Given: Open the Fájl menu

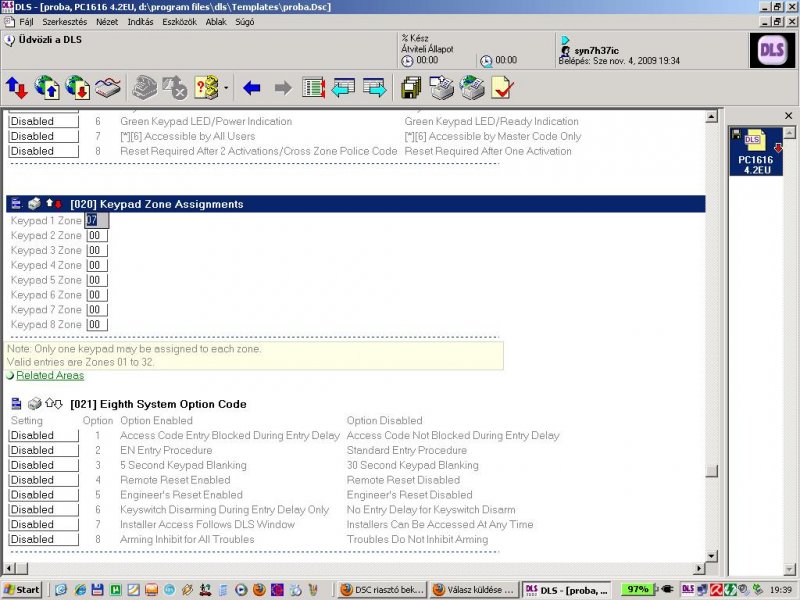Looking at the screenshot, I should tap(26, 22).
